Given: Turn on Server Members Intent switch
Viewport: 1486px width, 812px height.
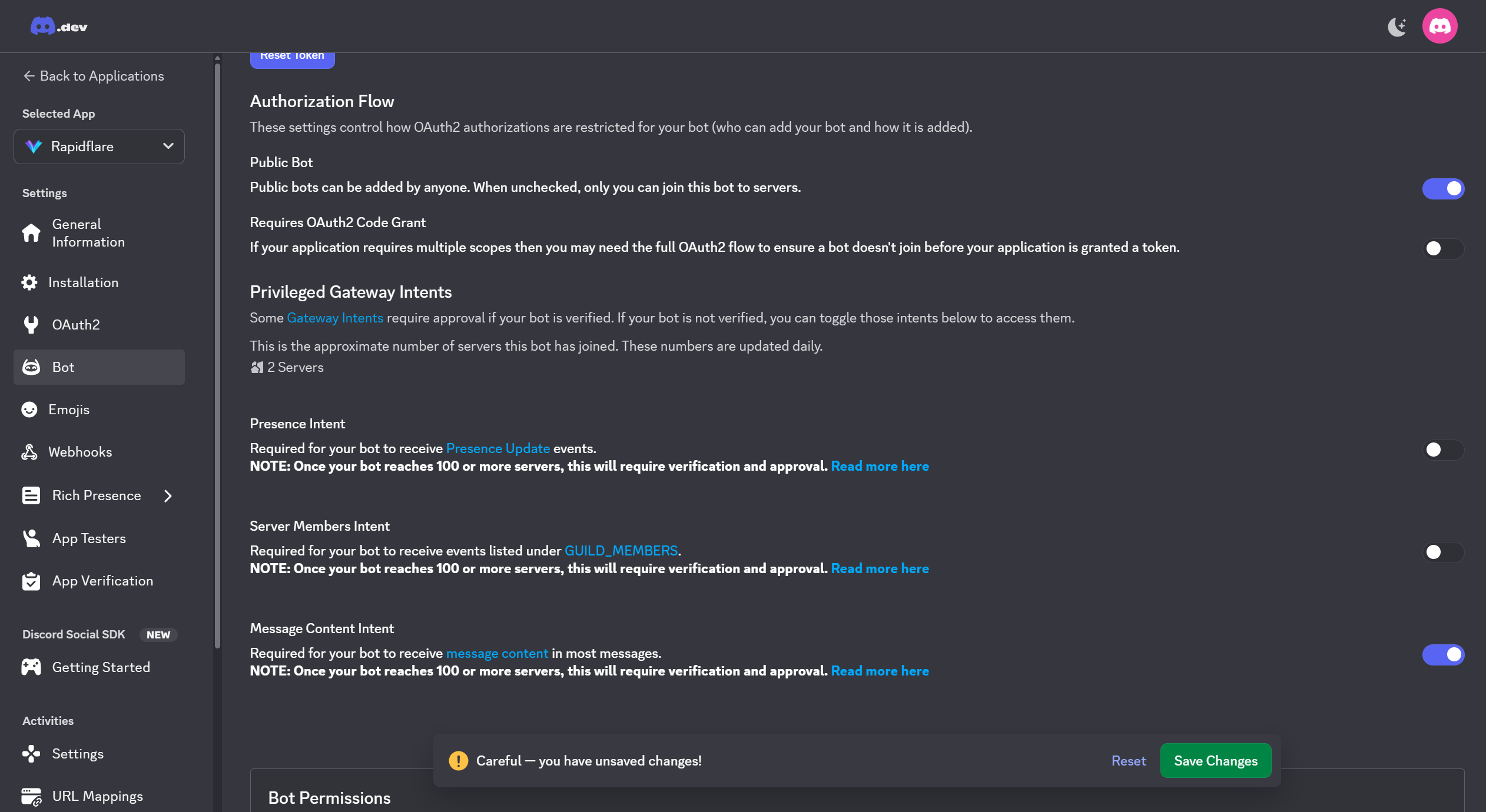Looking at the screenshot, I should click(1443, 553).
